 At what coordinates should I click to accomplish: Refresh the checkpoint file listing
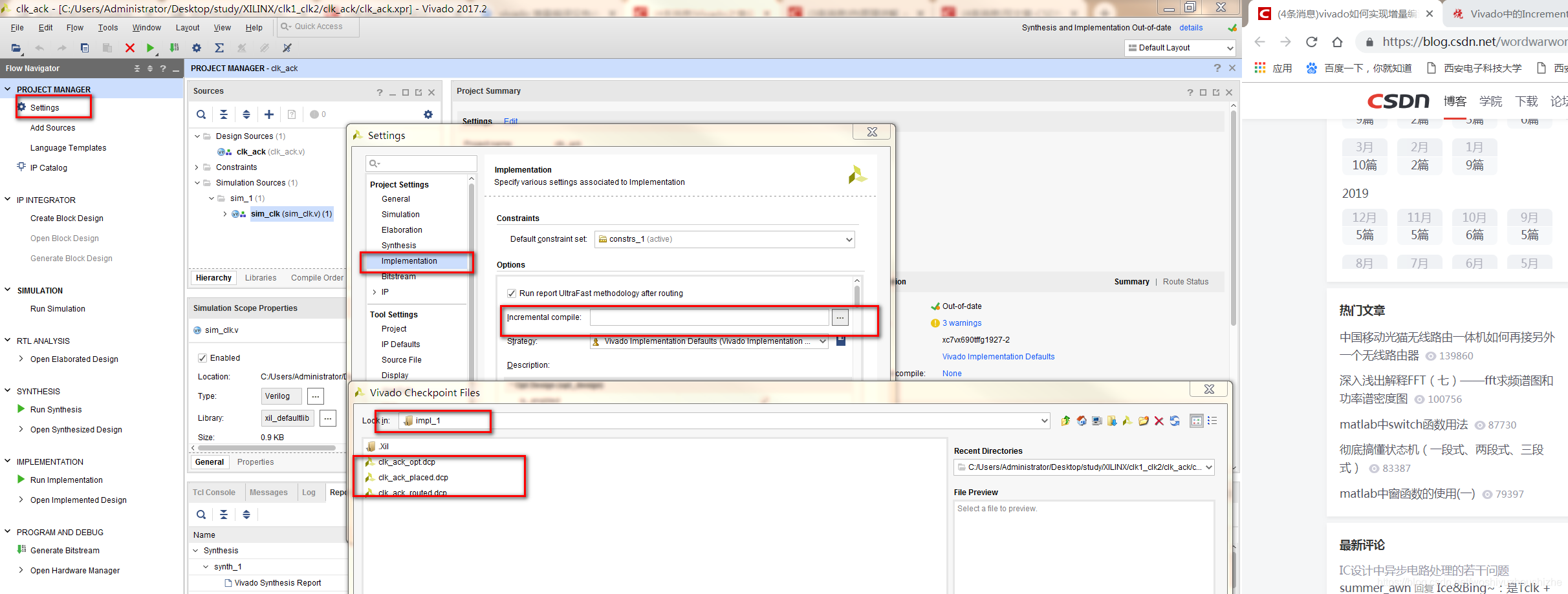pos(1175,421)
